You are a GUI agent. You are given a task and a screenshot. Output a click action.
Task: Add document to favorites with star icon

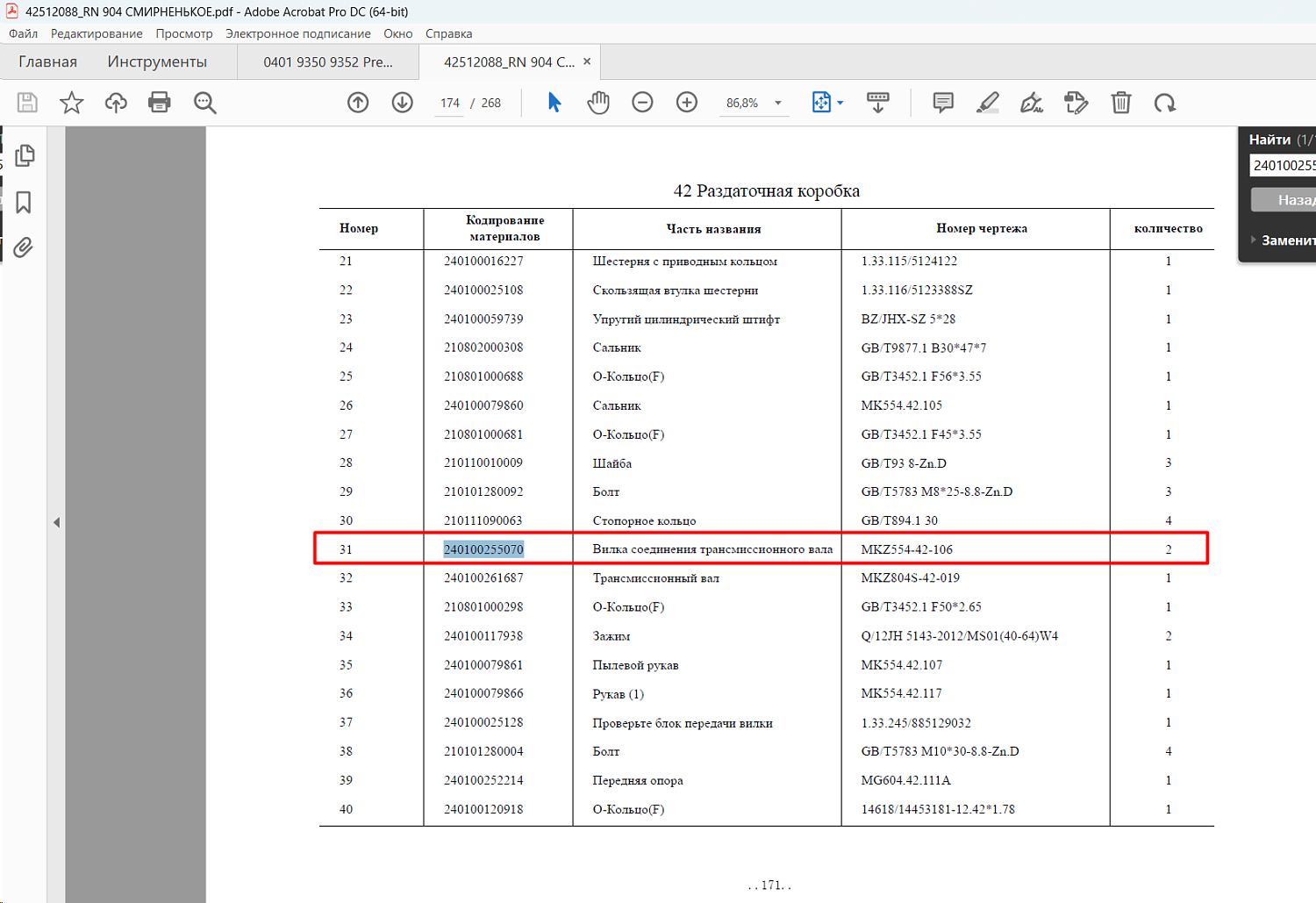[x=71, y=103]
